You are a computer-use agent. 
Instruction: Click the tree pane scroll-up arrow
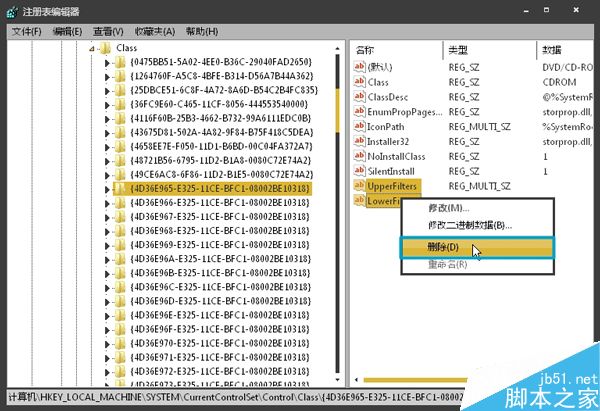click(x=337, y=49)
